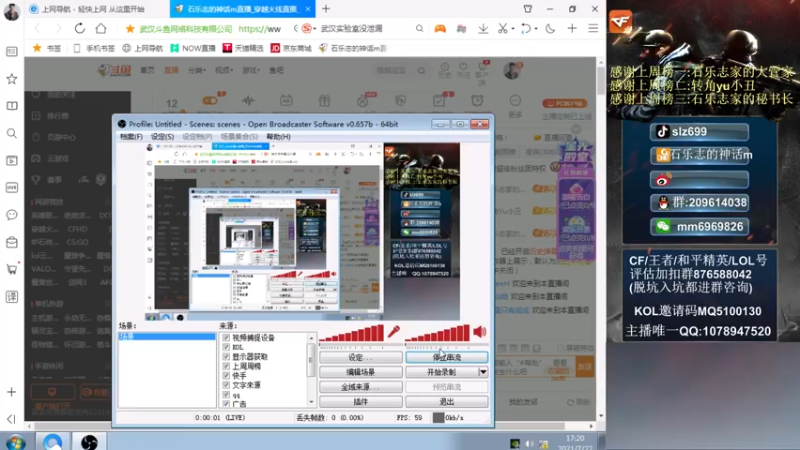Adjust the desktop audio volume slider

(438, 334)
